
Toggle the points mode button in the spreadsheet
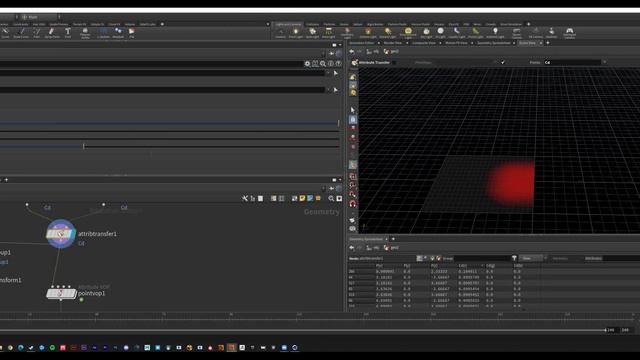[419, 258]
